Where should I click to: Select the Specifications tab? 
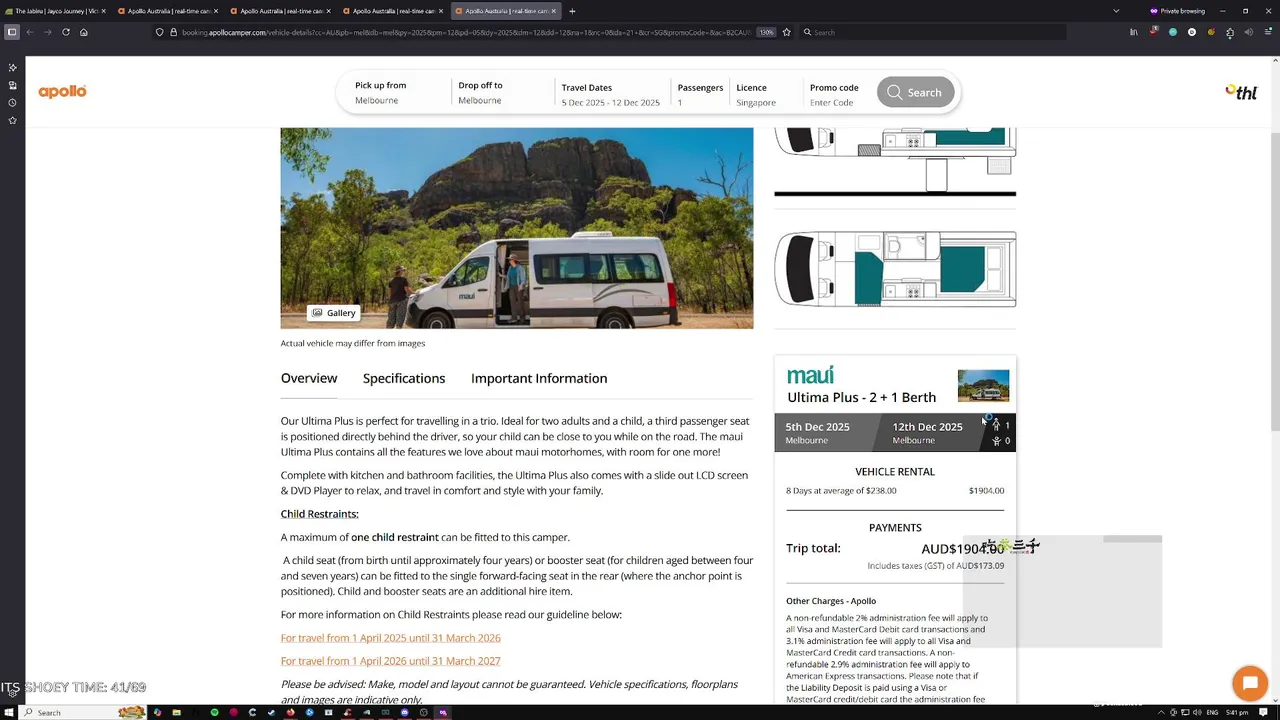404,378
